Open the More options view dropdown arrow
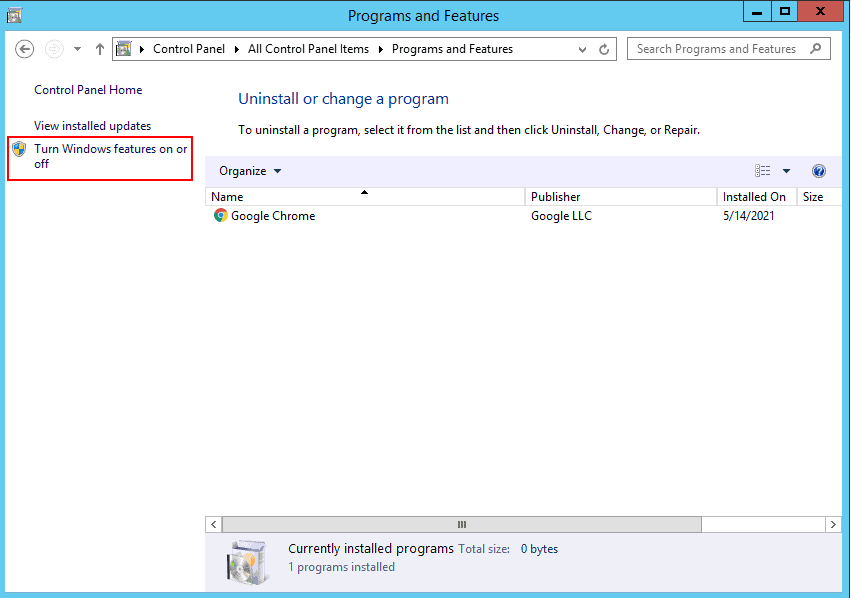 (786, 171)
